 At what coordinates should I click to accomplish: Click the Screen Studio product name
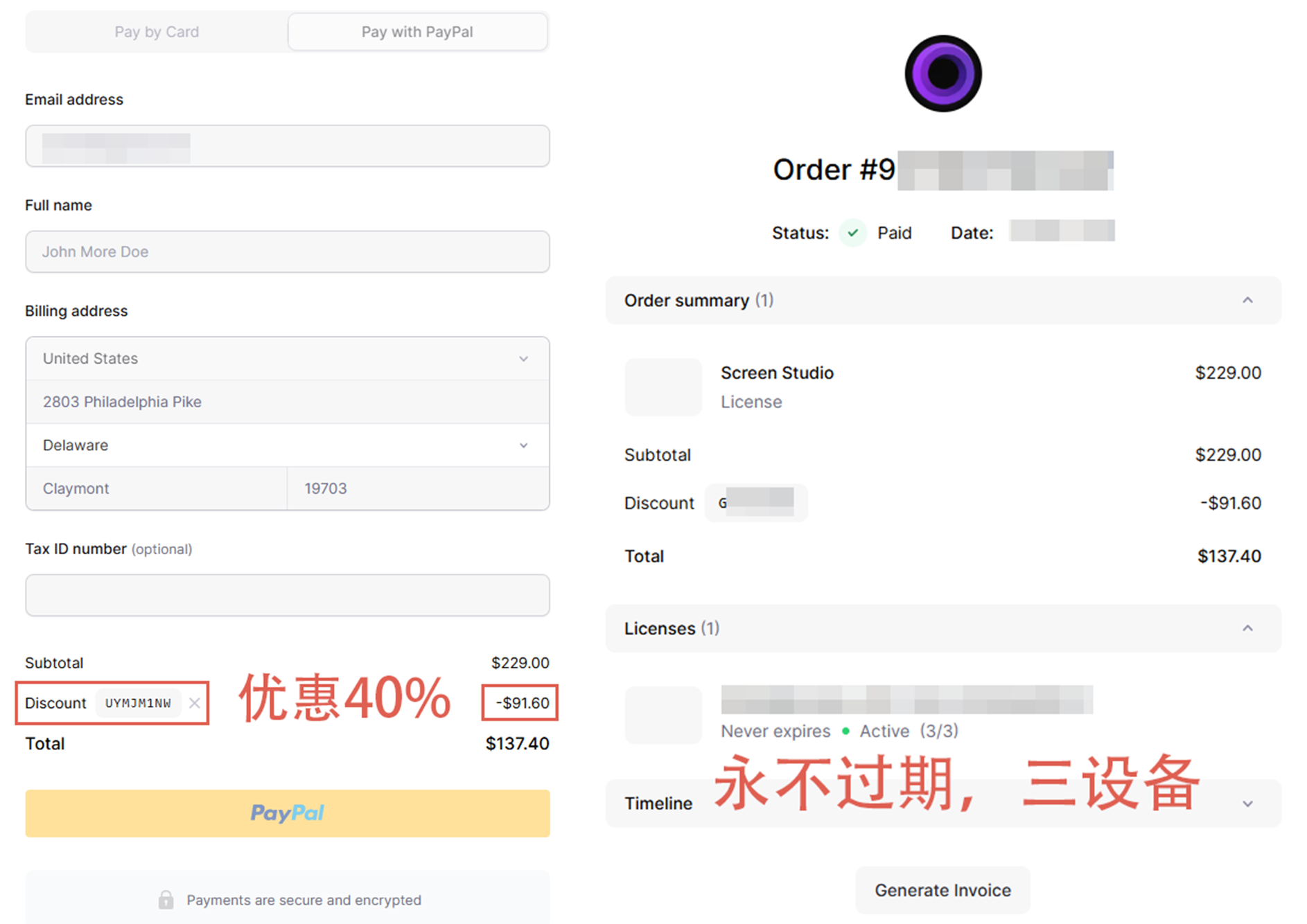pyautogui.click(x=777, y=373)
